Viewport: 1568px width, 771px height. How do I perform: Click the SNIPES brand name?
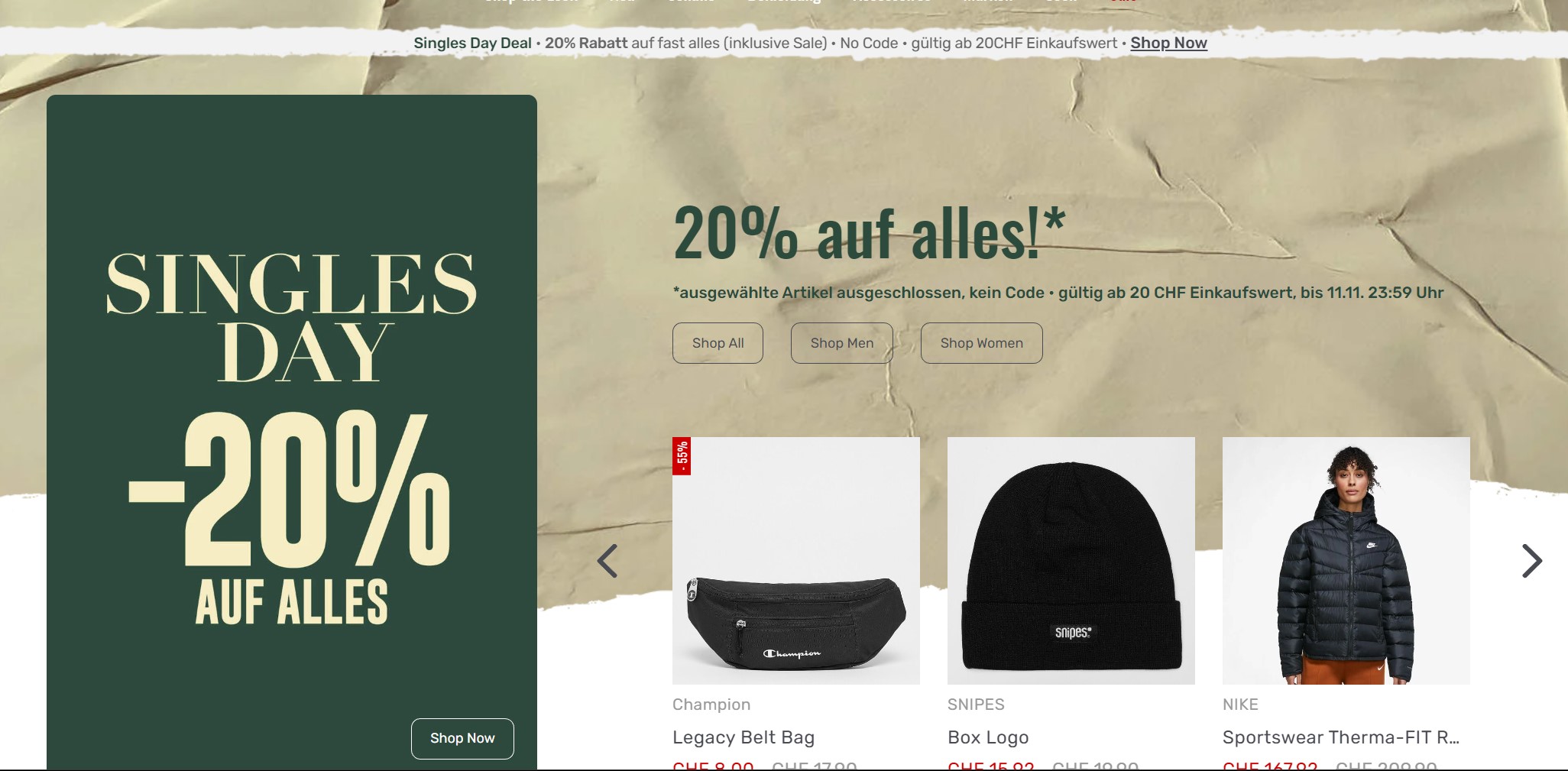click(976, 705)
